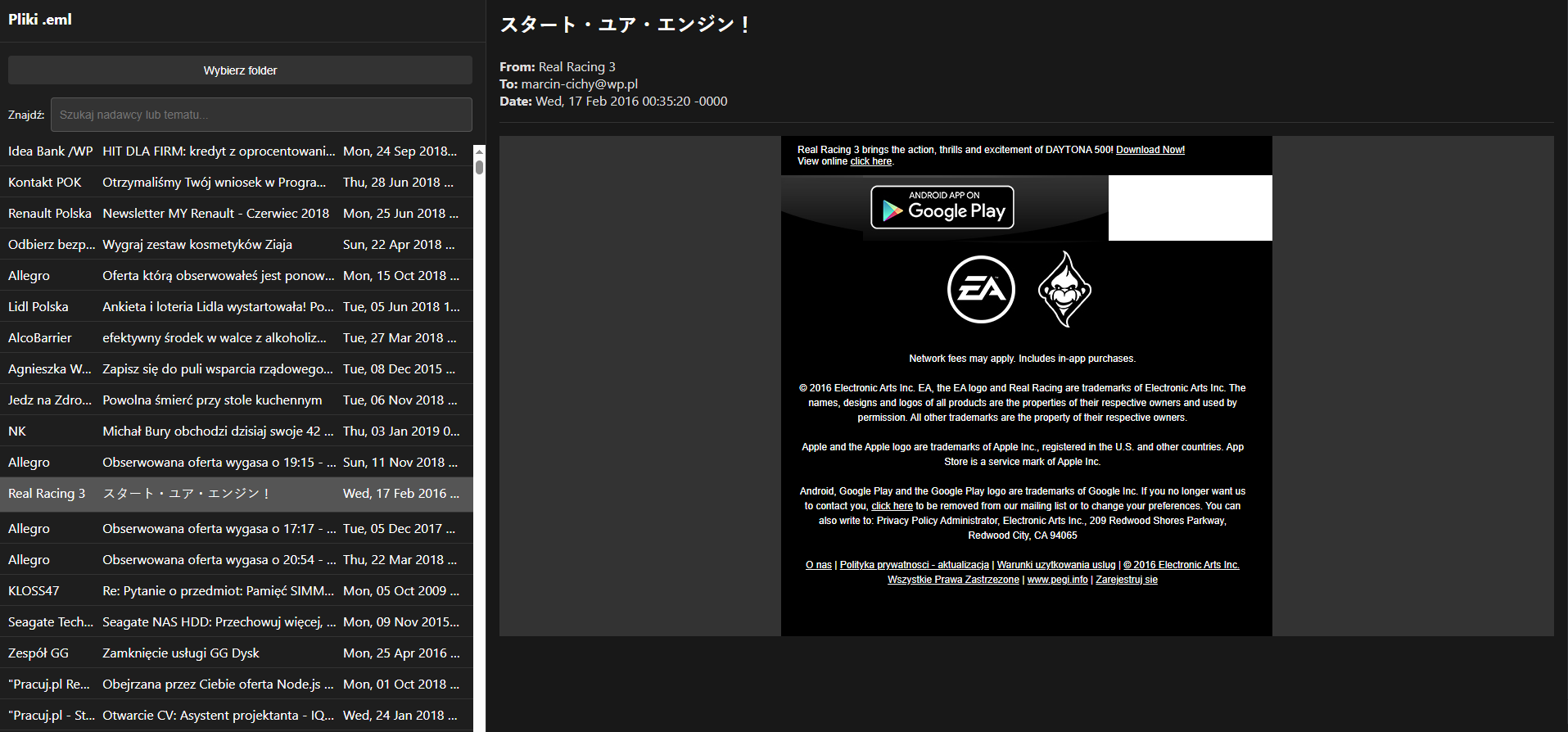
Task: Select the Real Racing 3 email row
Action: tap(237, 494)
